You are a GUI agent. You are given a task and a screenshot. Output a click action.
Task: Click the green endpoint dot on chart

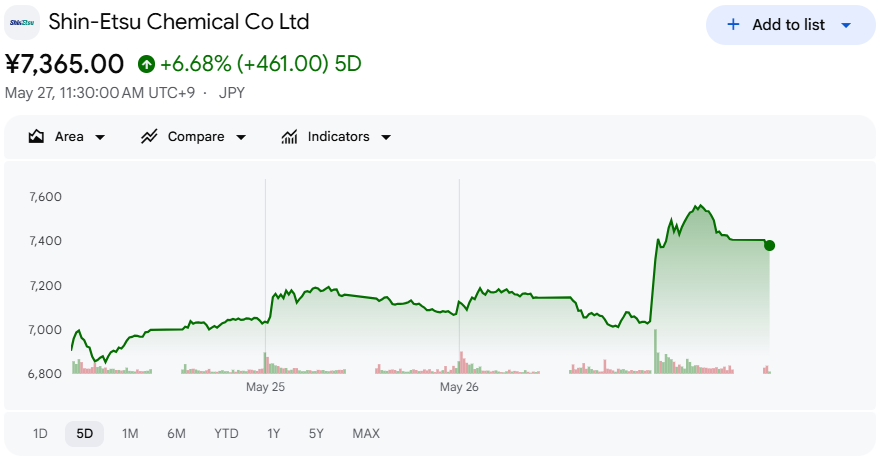pyautogui.click(x=769, y=245)
